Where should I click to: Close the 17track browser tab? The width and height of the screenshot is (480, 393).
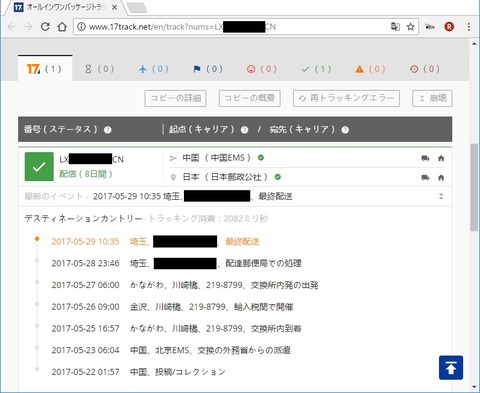114,7
